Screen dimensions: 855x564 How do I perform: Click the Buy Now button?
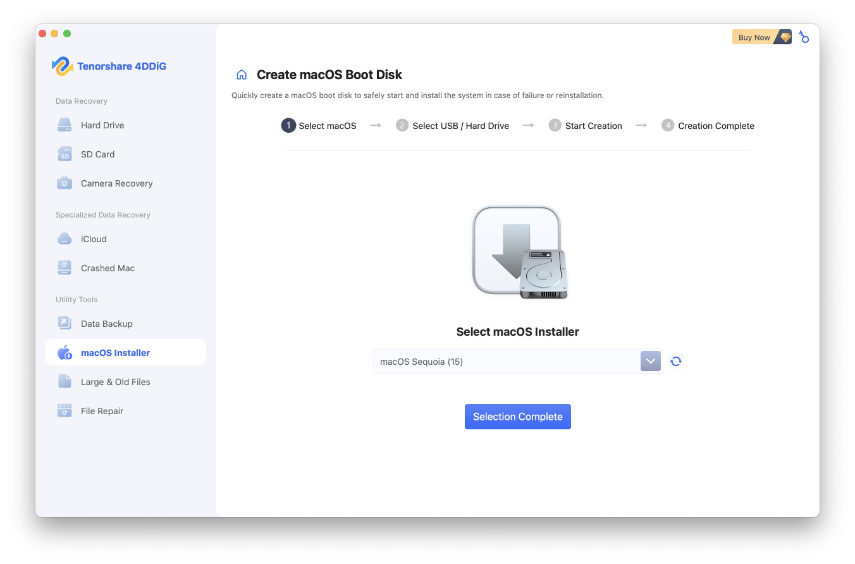[x=761, y=37]
